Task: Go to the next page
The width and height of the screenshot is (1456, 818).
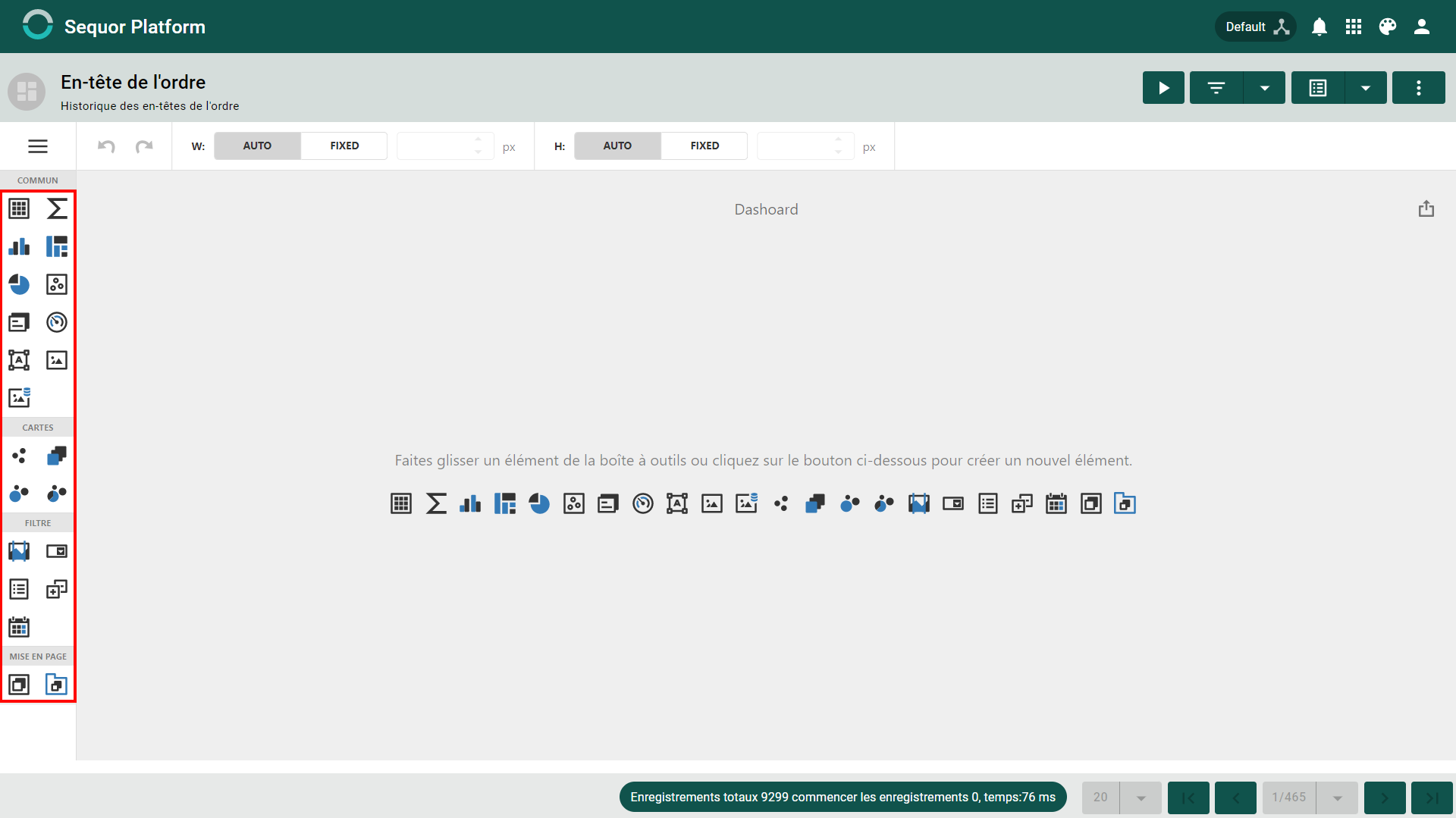Action: coord(1385,798)
